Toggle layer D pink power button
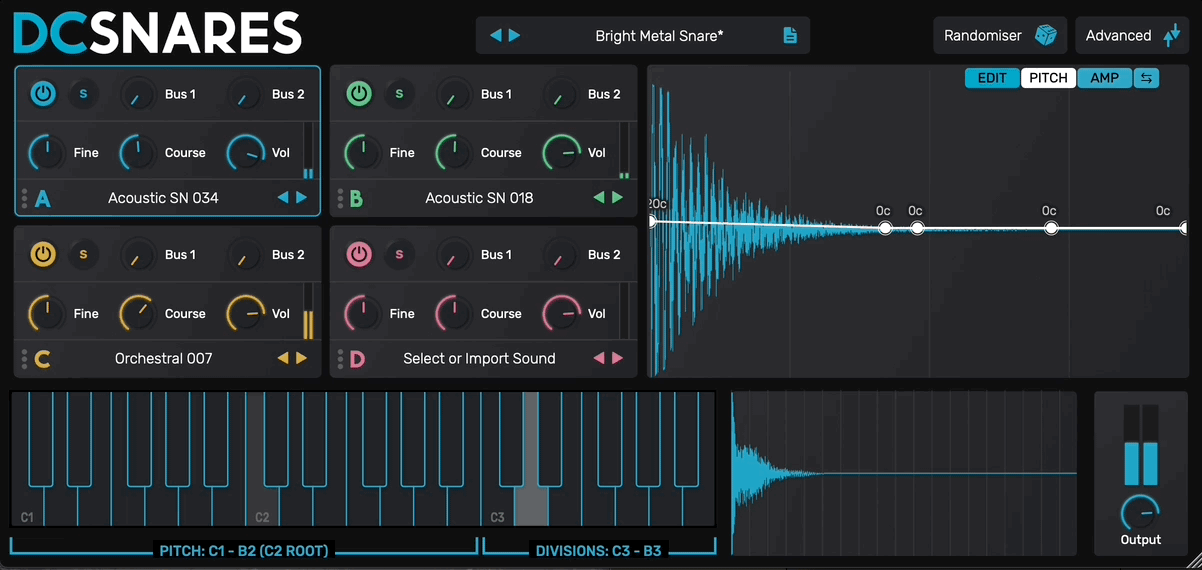This screenshot has height=570, width=1202. [359, 255]
